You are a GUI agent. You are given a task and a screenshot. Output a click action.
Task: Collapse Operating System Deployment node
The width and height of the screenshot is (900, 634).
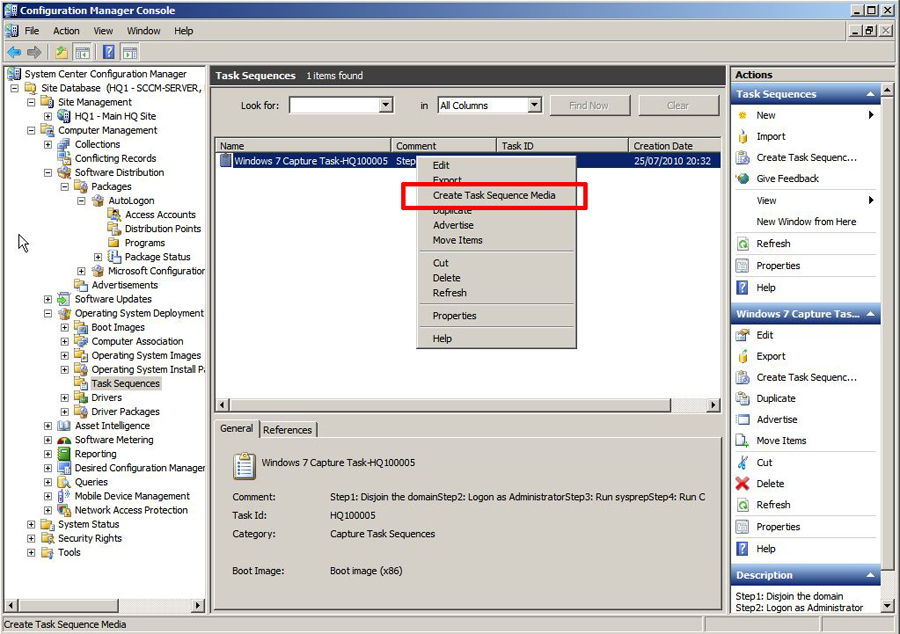48,313
